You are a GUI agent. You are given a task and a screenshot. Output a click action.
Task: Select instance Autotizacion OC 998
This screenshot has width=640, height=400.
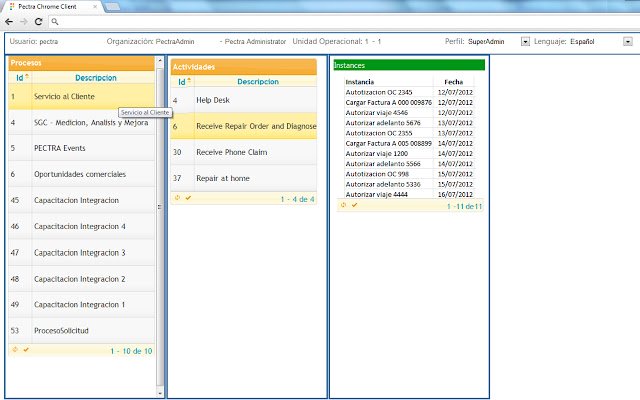tap(409, 174)
